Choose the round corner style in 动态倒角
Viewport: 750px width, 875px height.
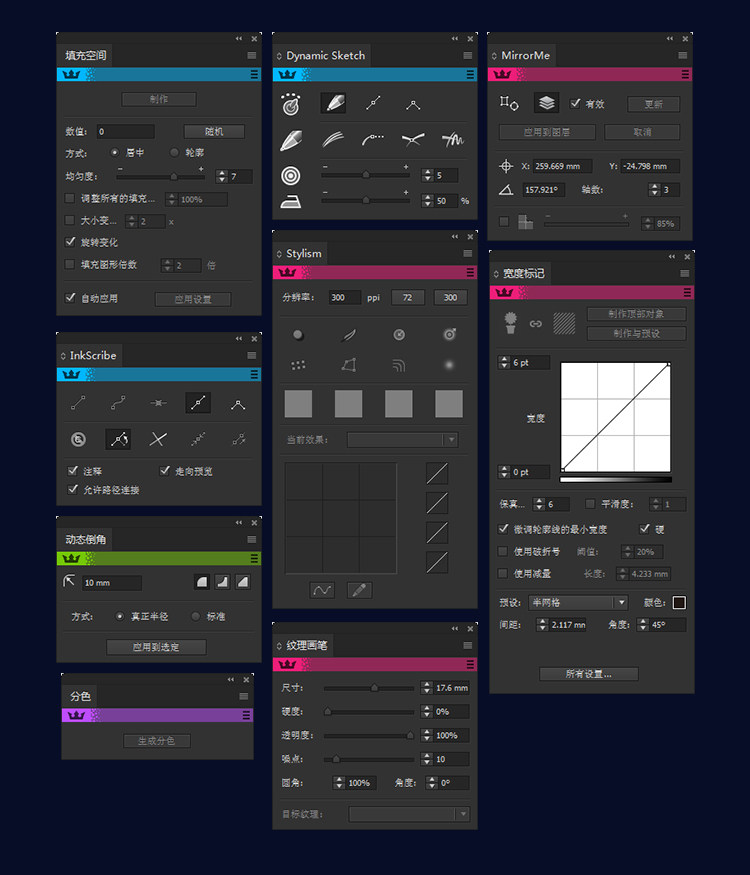pyautogui.click(x=202, y=582)
